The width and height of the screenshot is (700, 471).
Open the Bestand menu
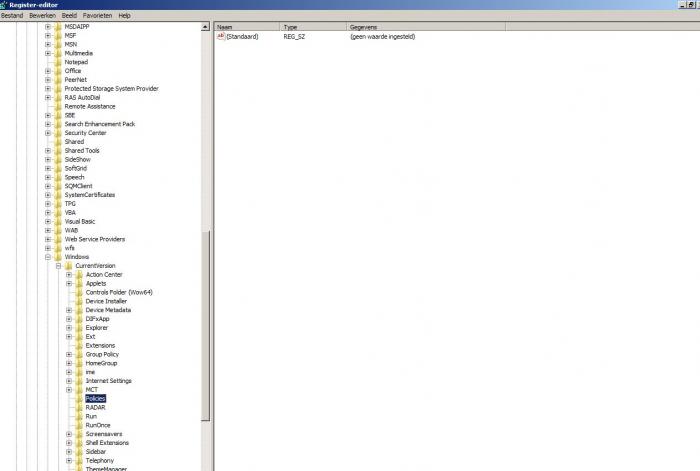[x=12, y=16]
